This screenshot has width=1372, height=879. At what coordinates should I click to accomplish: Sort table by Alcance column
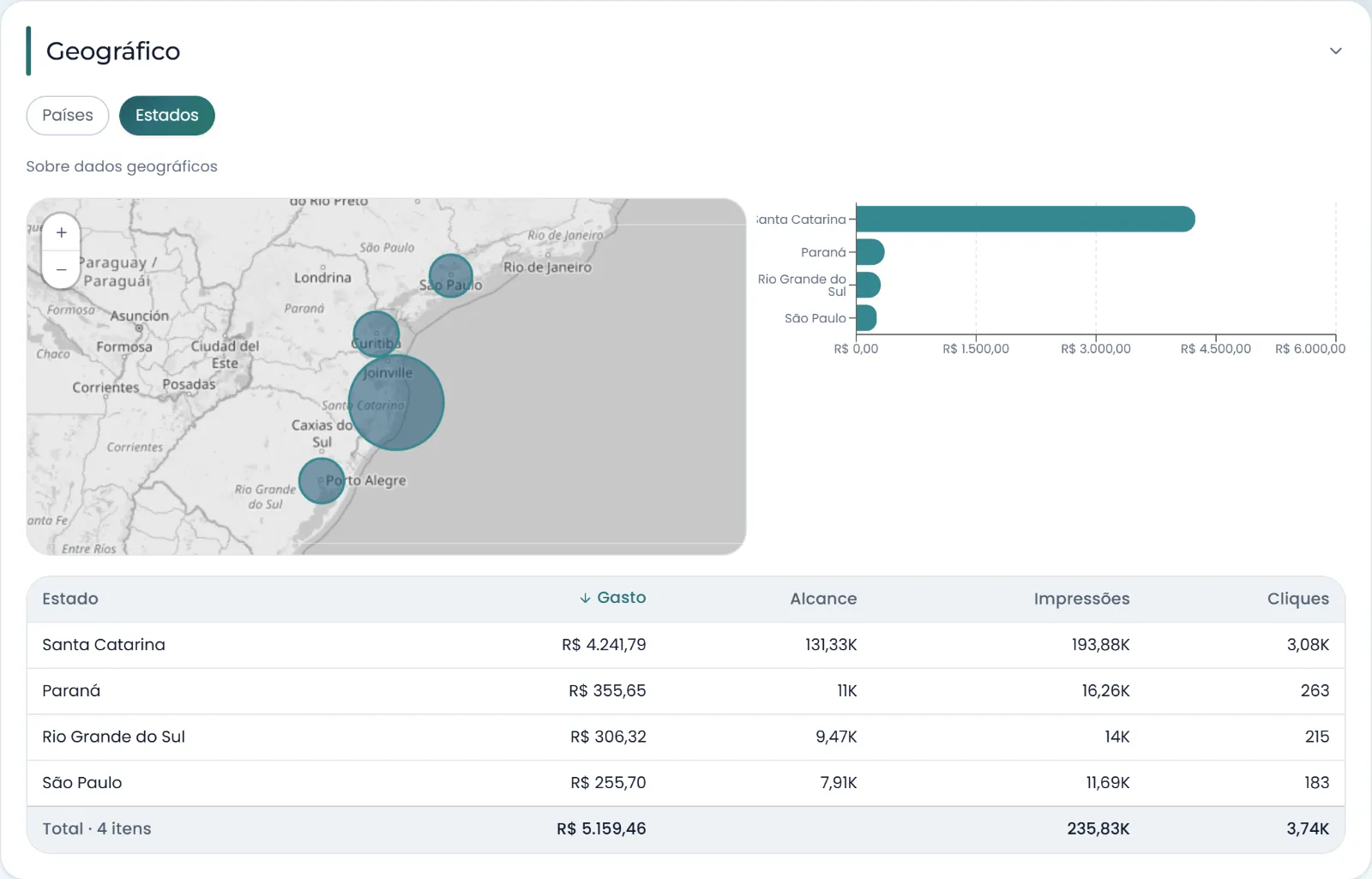click(x=823, y=599)
